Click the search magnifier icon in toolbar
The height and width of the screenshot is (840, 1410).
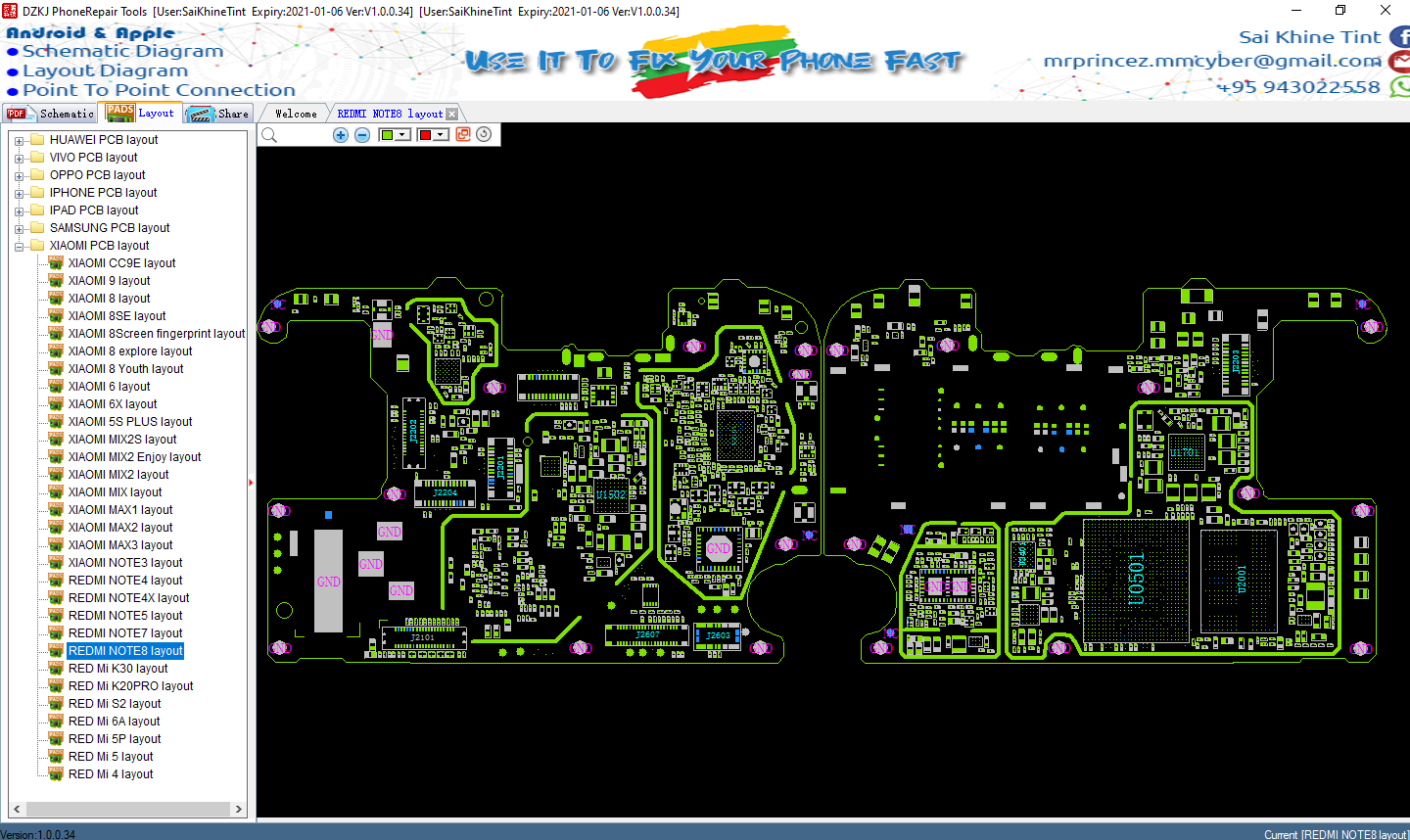coord(269,135)
